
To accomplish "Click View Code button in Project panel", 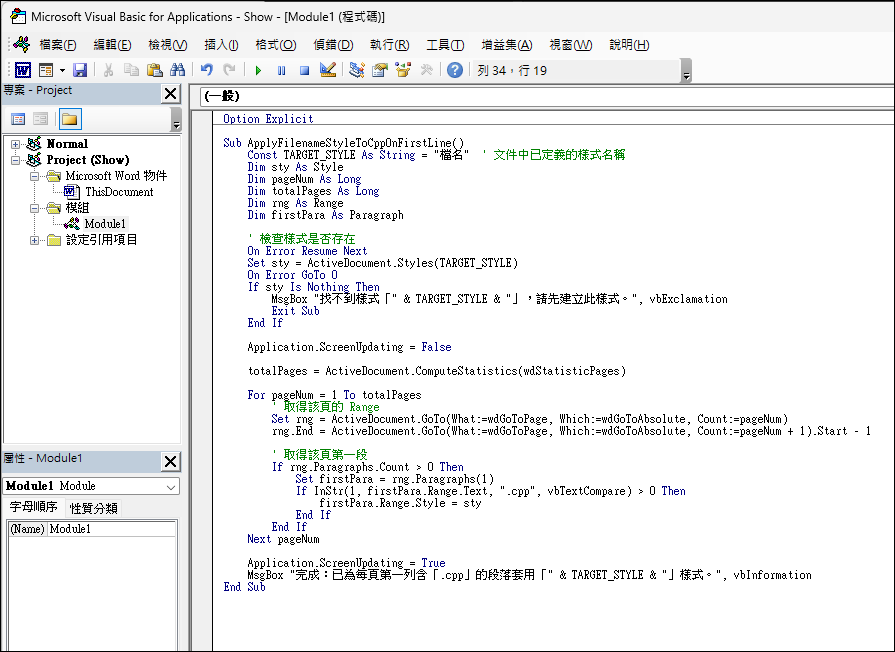I will [18, 119].
